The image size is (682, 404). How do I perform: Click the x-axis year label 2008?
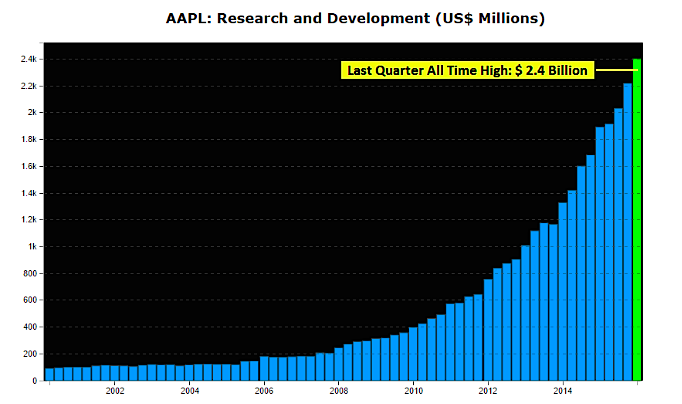[x=339, y=391]
